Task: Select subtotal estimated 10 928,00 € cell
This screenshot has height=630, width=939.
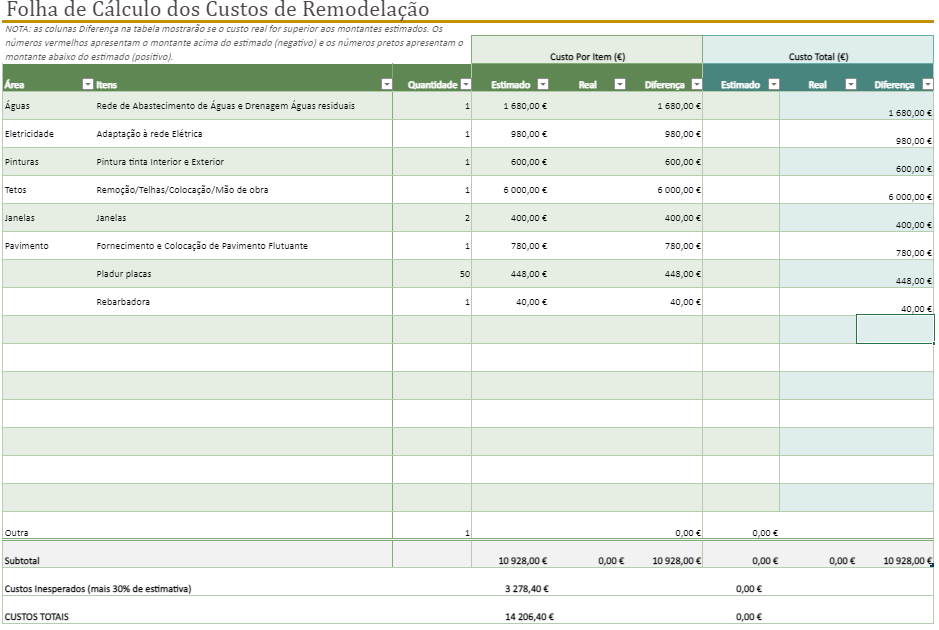Action: coord(510,555)
